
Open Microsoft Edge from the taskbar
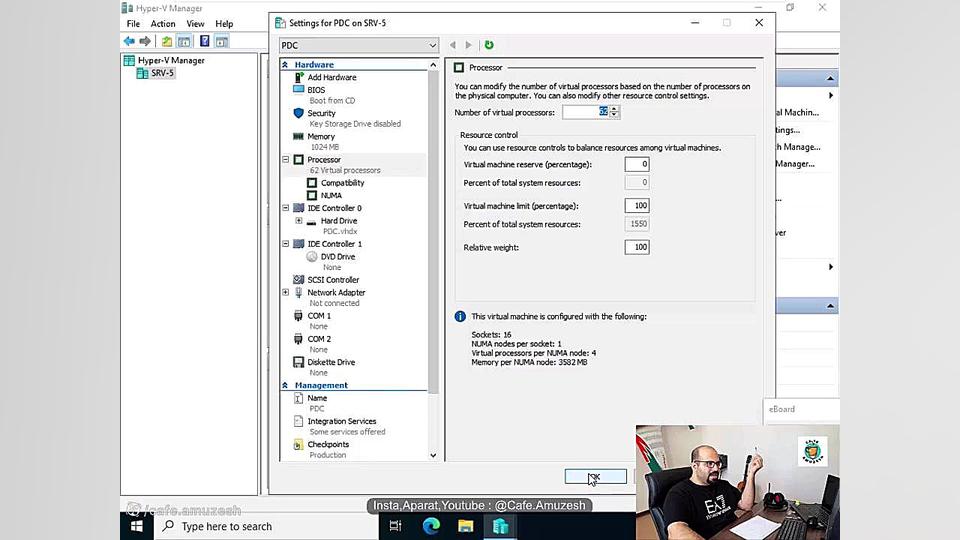(x=431, y=526)
